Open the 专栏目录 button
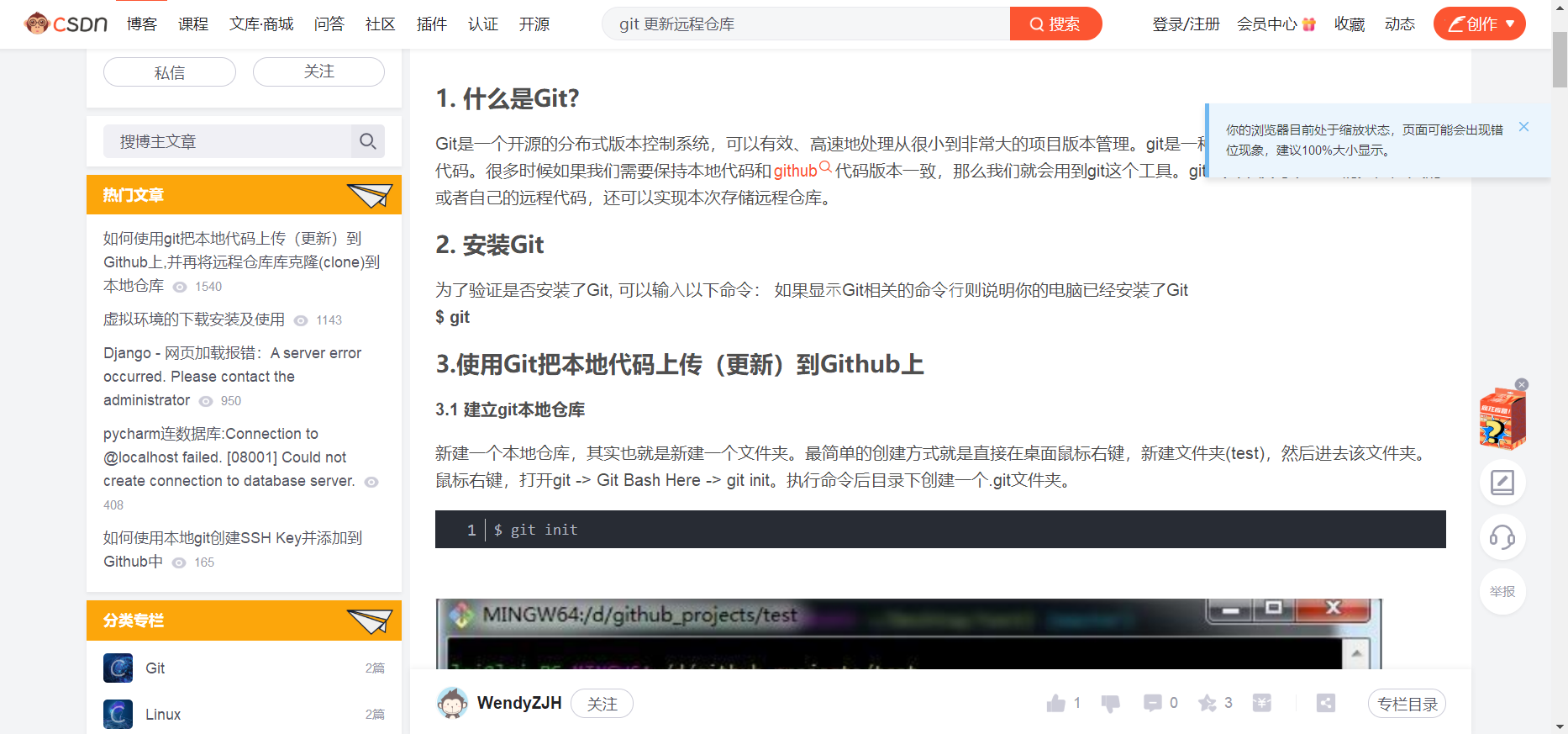 point(1408,704)
